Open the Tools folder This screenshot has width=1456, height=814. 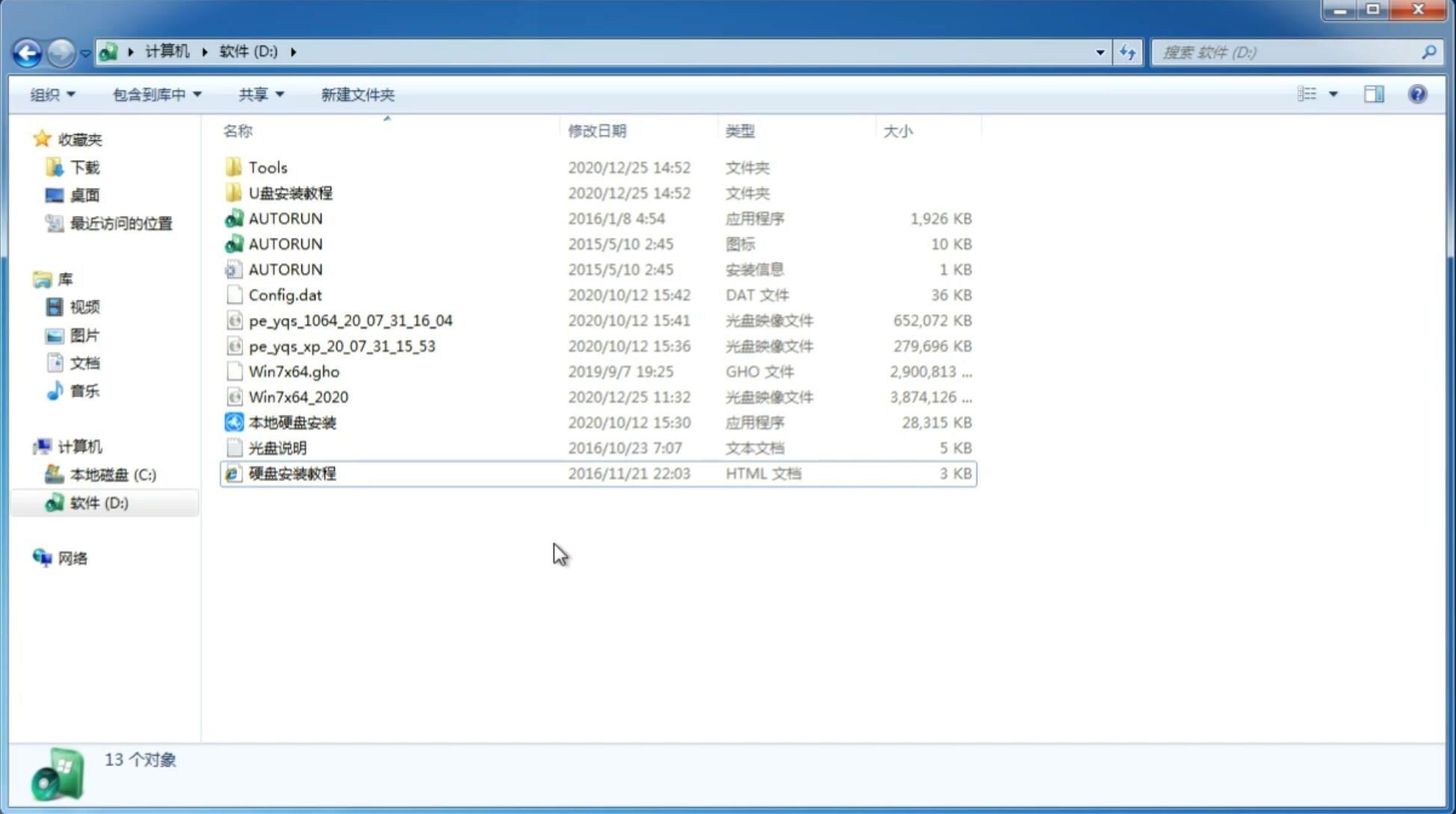click(x=267, y=167)
